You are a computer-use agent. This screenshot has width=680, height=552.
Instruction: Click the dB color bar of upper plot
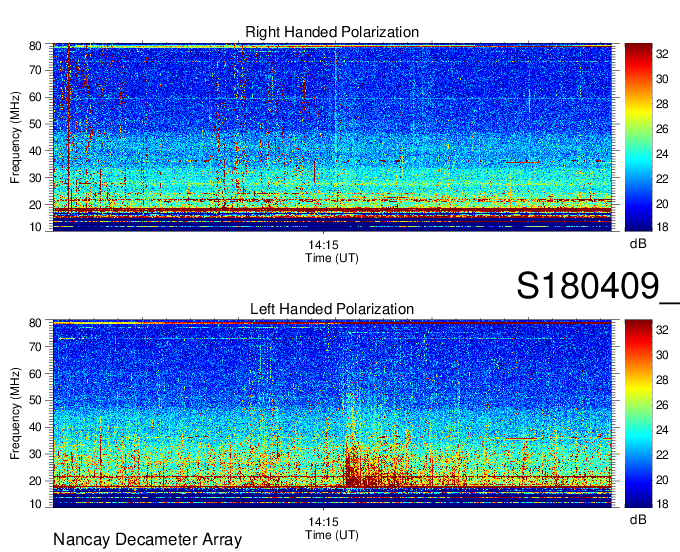point(638,137)
